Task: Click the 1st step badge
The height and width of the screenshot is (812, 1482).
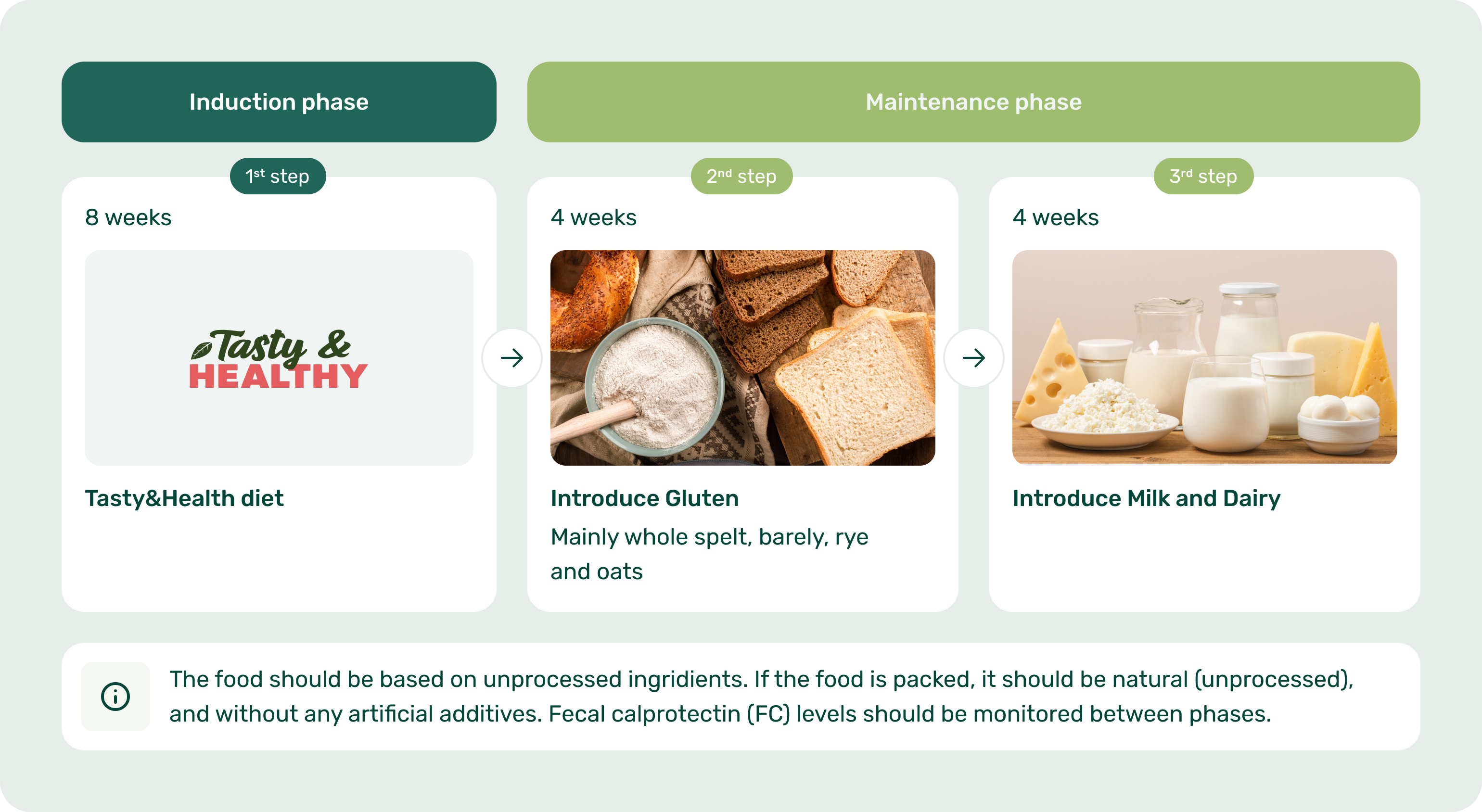Action: click(278, 176)
